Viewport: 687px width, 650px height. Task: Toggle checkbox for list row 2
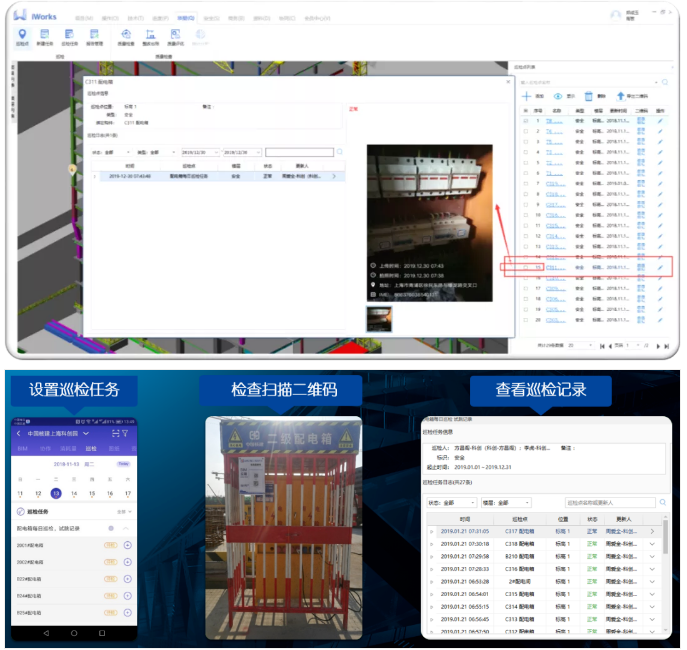(526, 131)
